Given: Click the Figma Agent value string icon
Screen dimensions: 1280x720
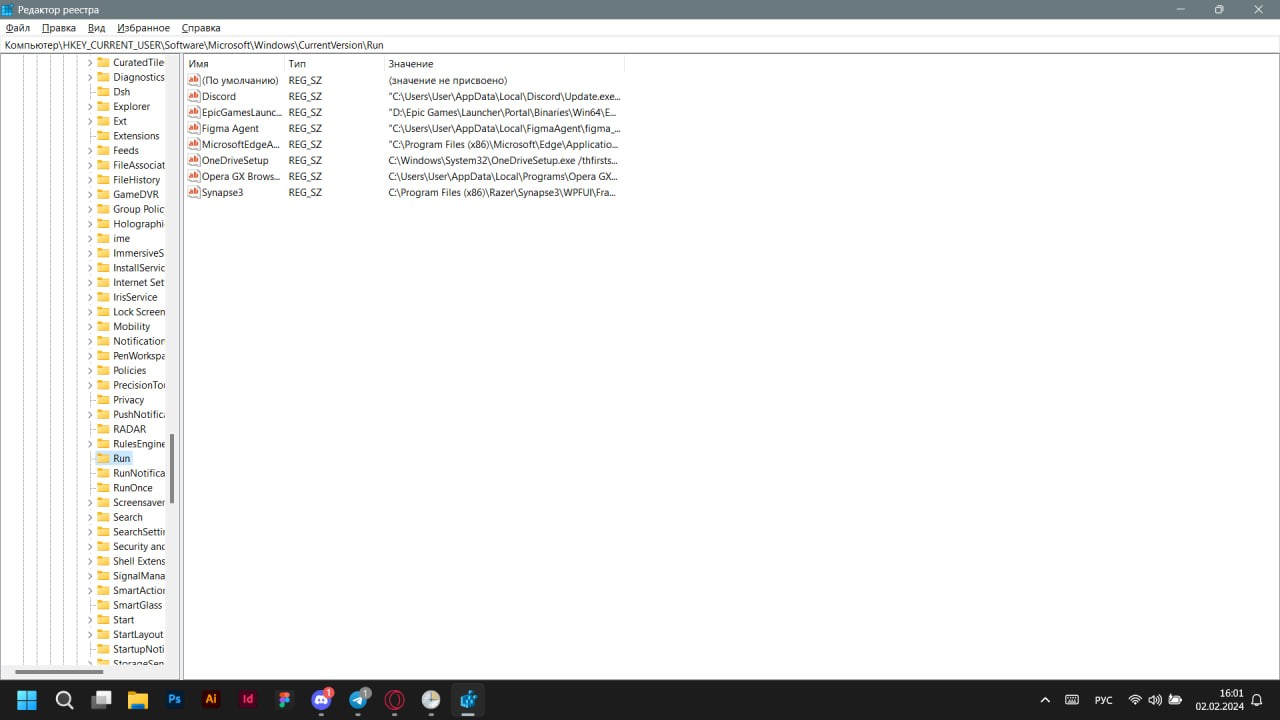Looking at the screenshot, I should pyautogui.click(x=194, y=128).
